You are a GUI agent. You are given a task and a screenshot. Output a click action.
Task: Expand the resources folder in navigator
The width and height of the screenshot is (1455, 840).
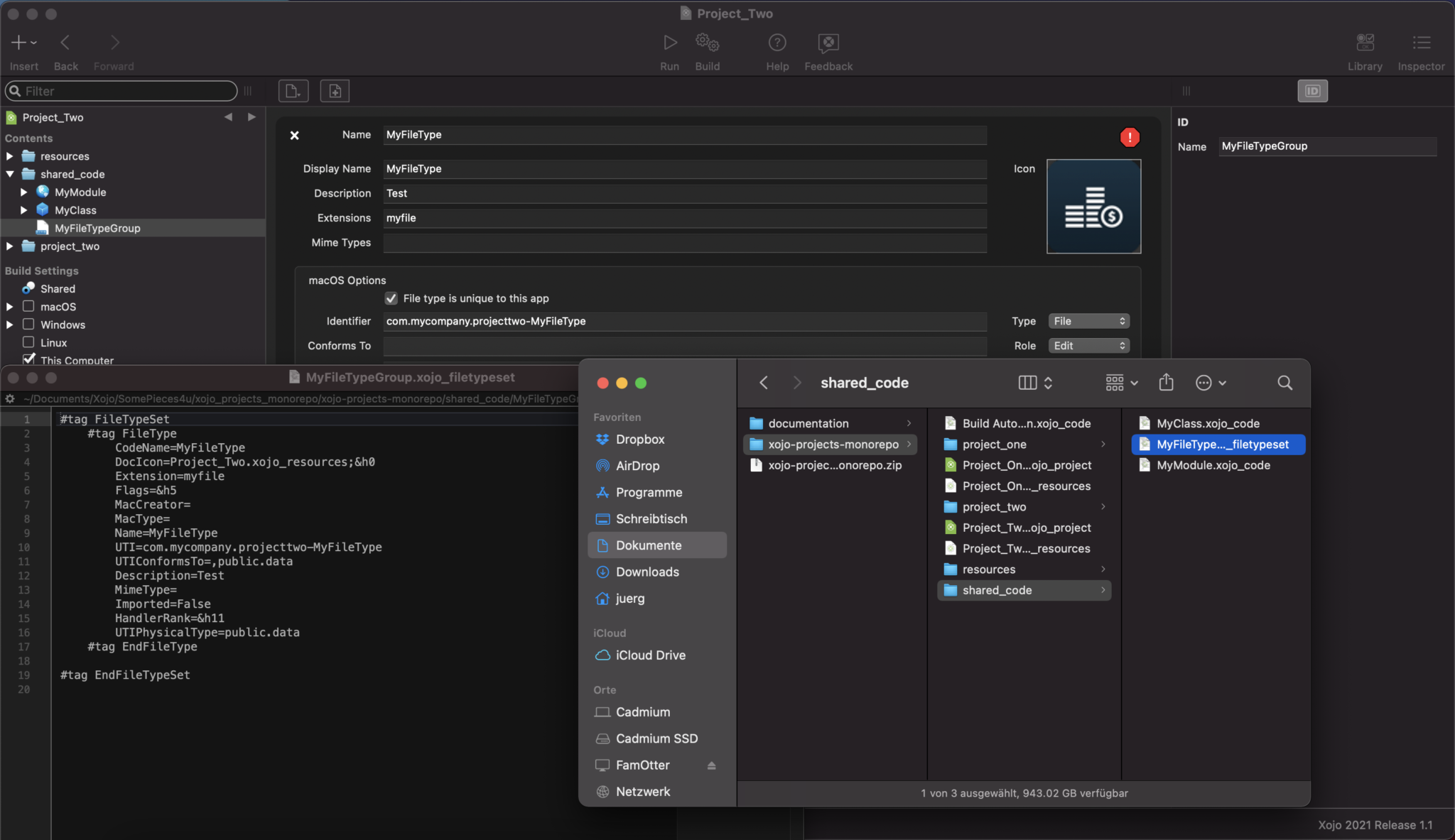10,156
